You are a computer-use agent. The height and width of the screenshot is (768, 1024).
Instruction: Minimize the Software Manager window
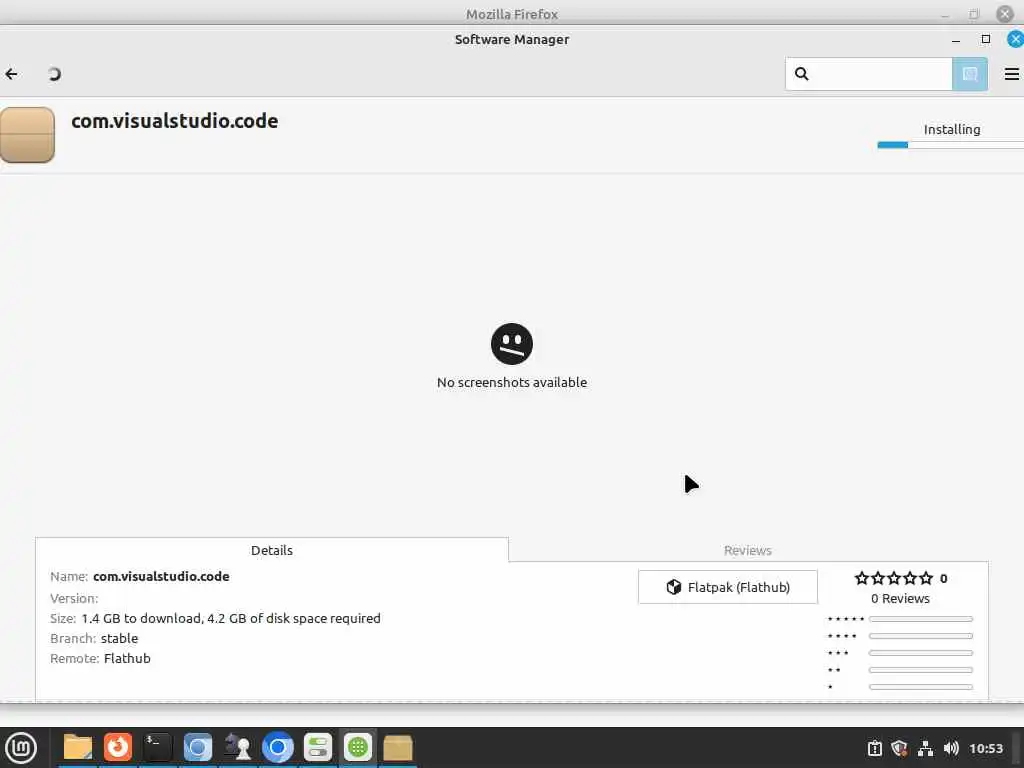(x=956, y=40)
